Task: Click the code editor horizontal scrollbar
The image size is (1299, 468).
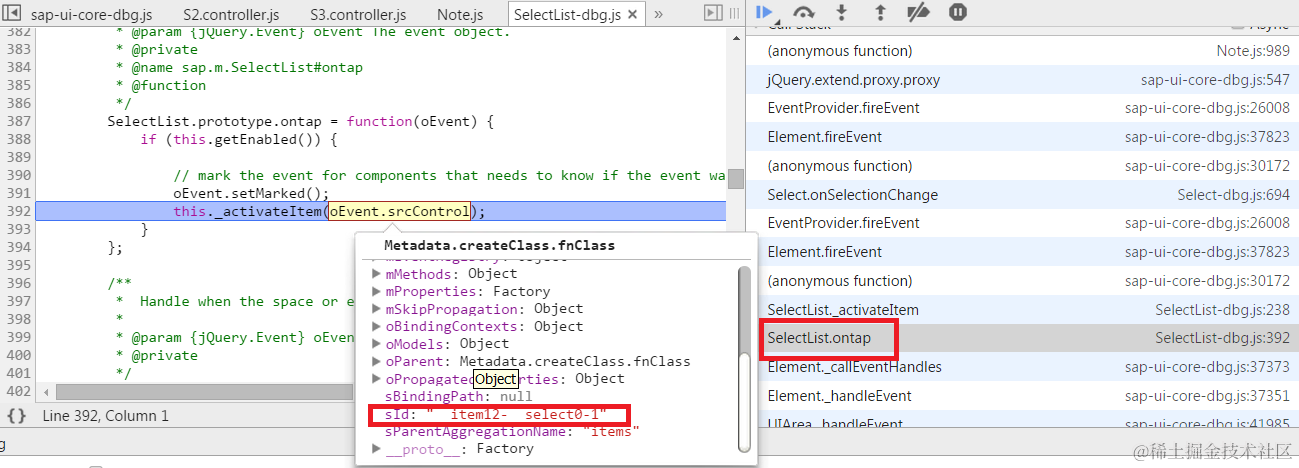Action: (203, 392)
